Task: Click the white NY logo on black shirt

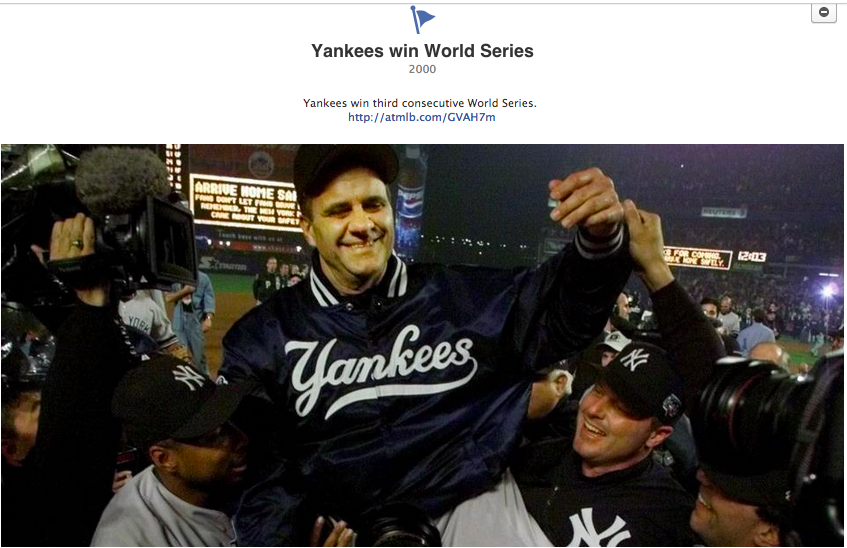Action: pos(600,527)
